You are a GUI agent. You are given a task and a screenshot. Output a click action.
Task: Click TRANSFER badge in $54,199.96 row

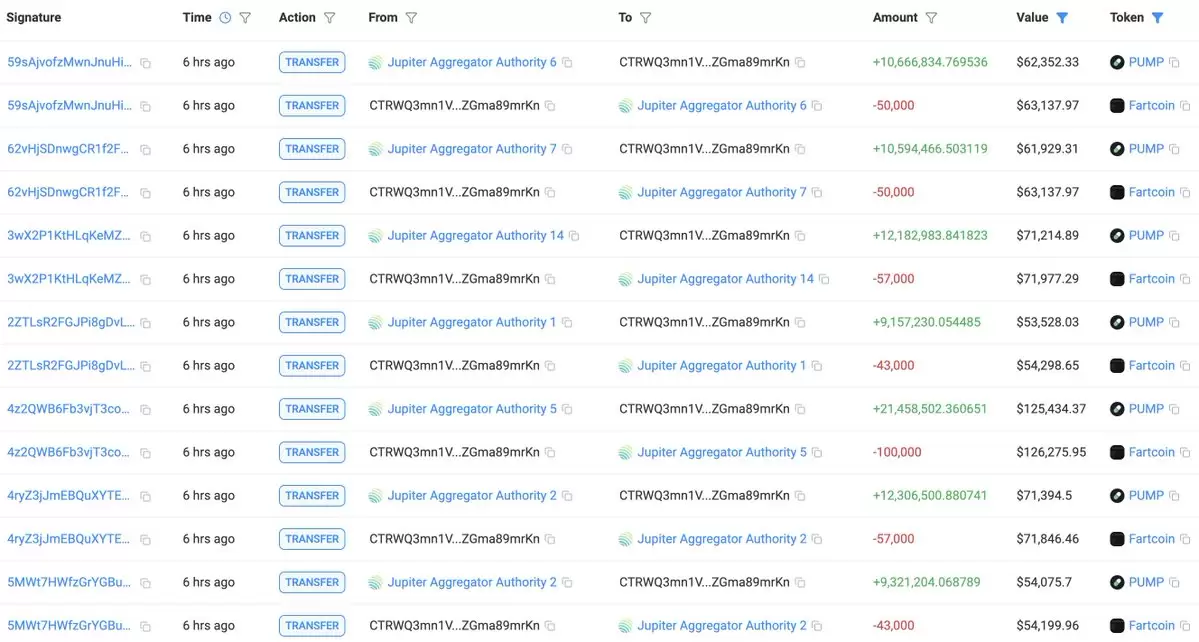tap(312, 625)
